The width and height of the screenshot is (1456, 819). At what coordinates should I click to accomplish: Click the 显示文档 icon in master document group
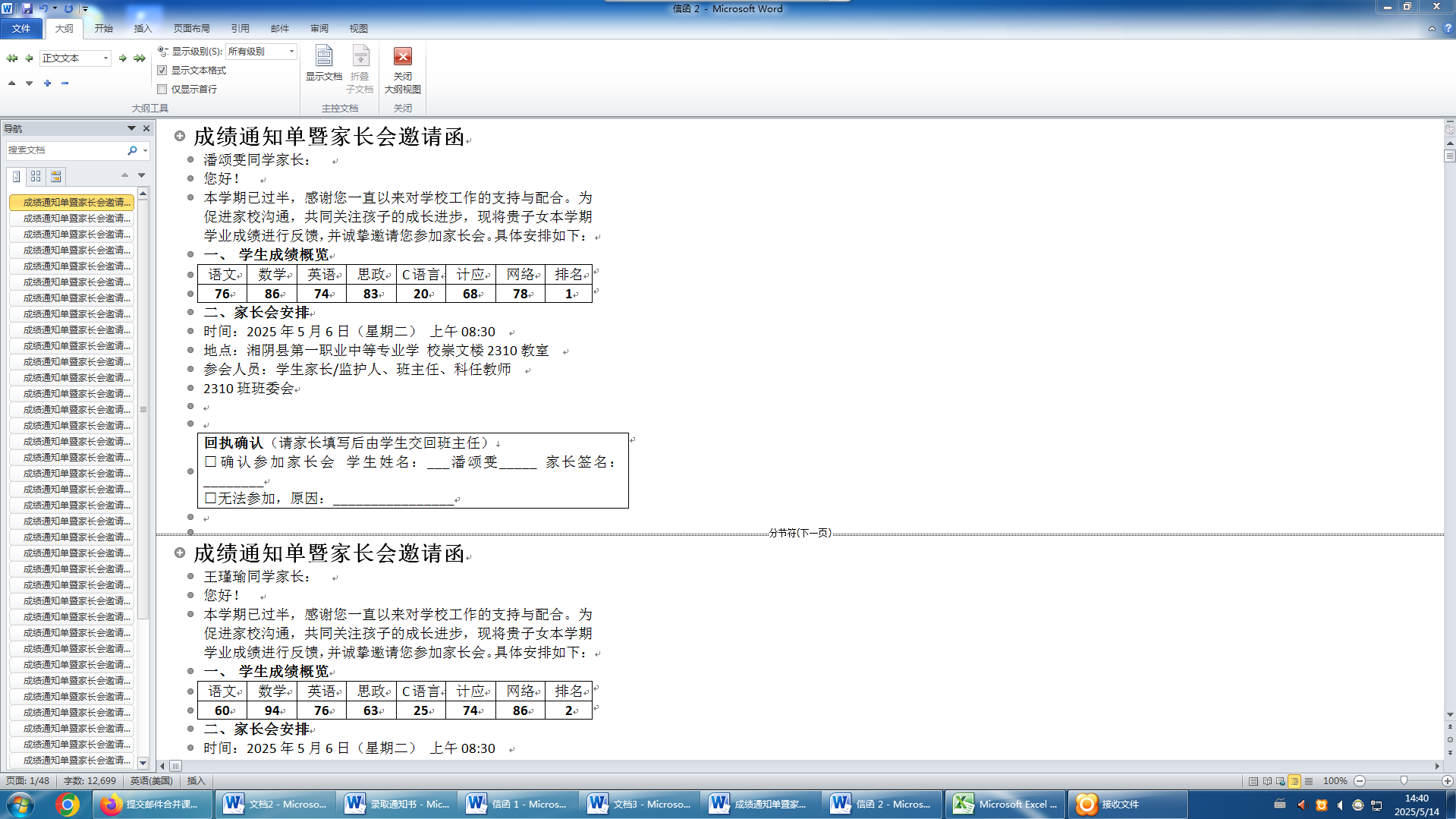324,63
